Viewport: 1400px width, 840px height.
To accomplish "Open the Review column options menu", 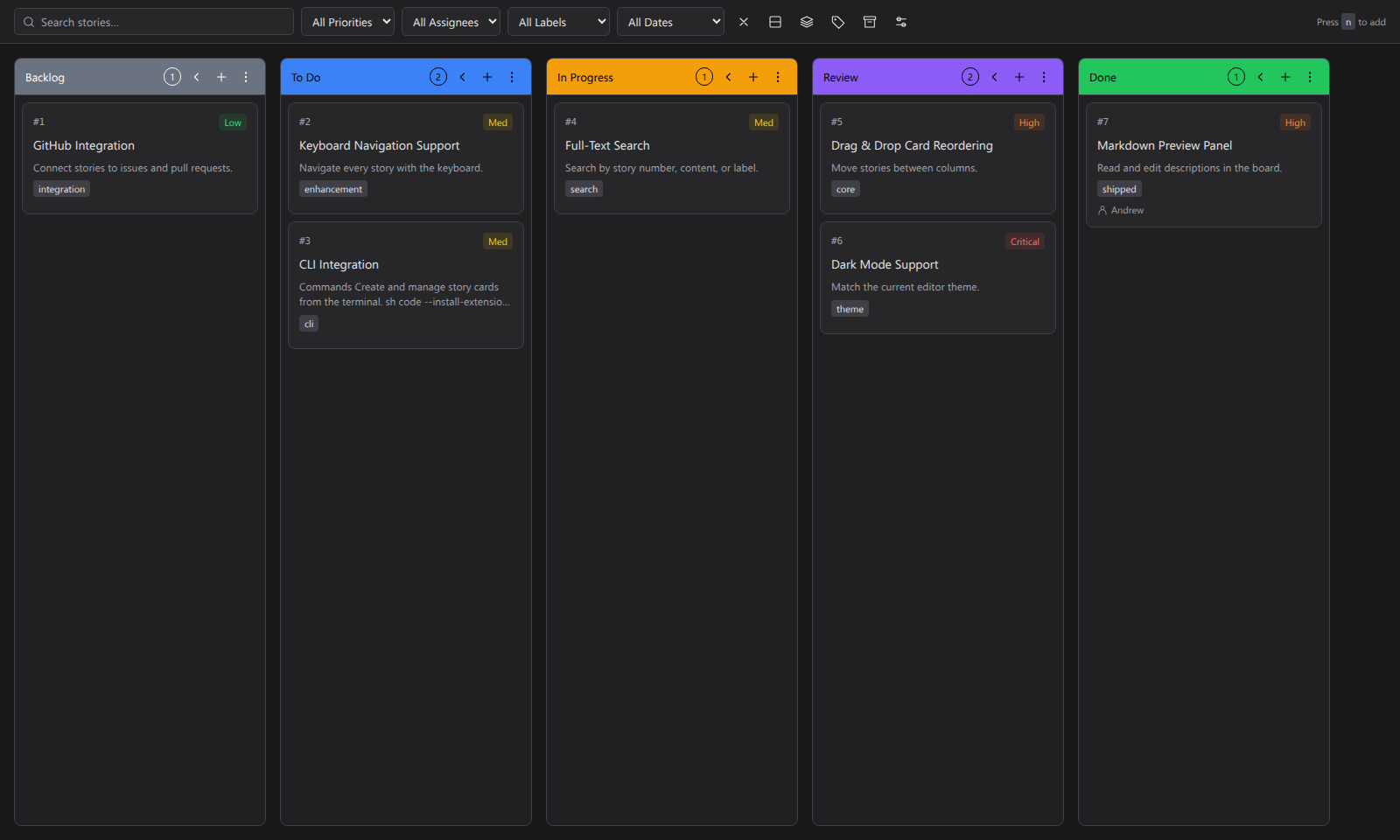I will 1044,77.
